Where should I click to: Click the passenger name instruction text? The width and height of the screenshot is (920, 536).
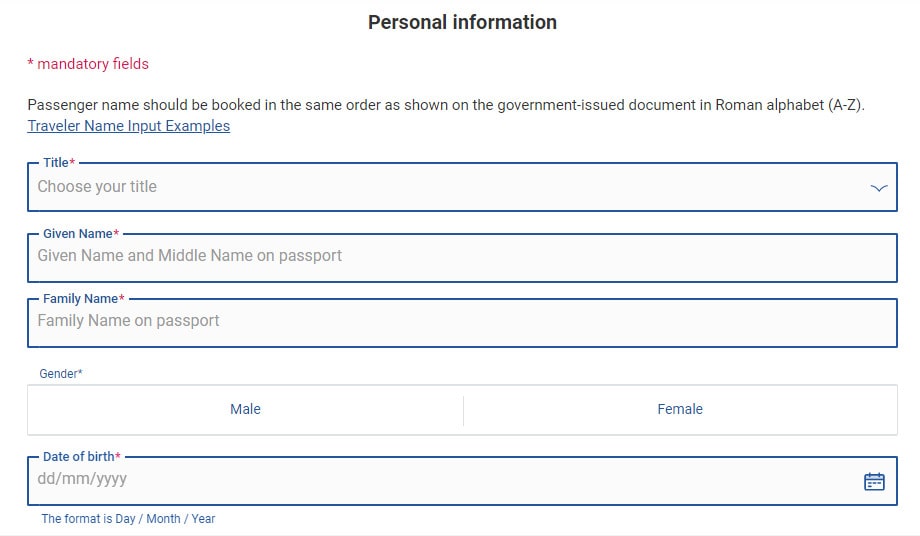pos(445,105)
